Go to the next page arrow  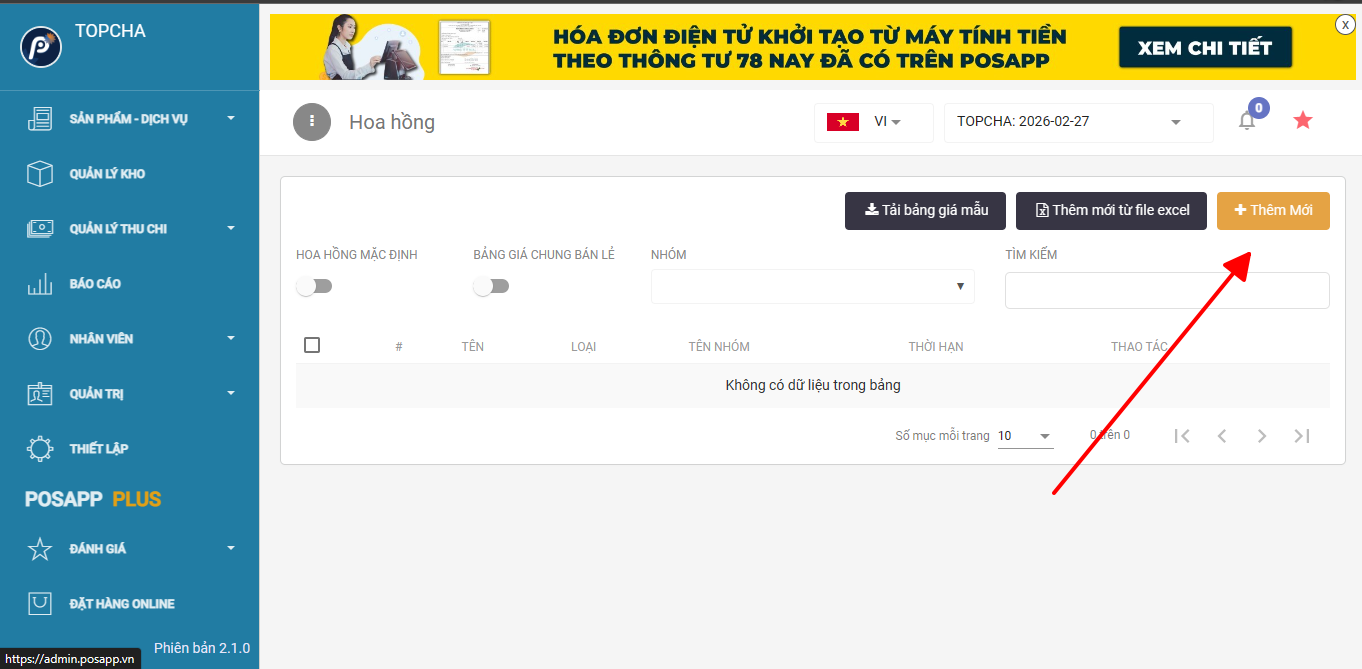click(1262, 436)
